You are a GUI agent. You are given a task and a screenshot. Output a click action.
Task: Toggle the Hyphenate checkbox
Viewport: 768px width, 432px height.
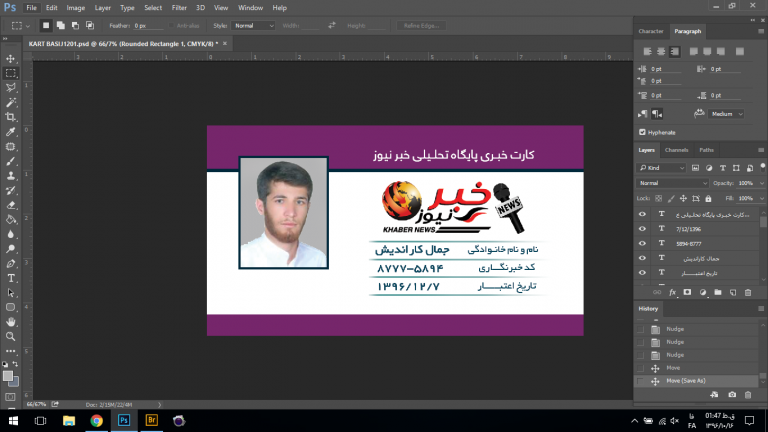[642, 132]
